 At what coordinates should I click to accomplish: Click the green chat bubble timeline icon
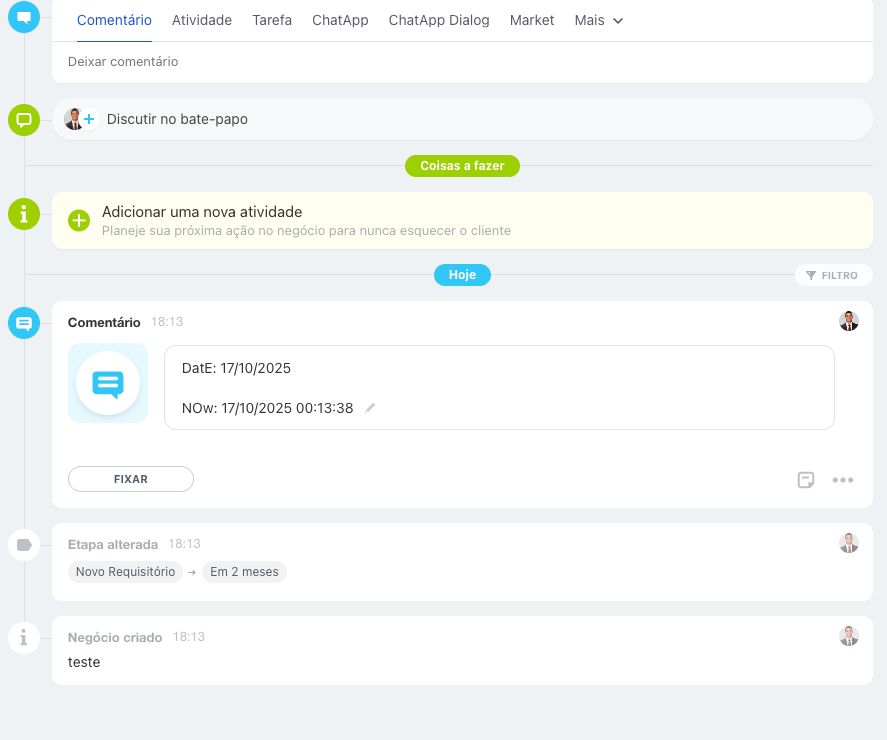point(24,120)
